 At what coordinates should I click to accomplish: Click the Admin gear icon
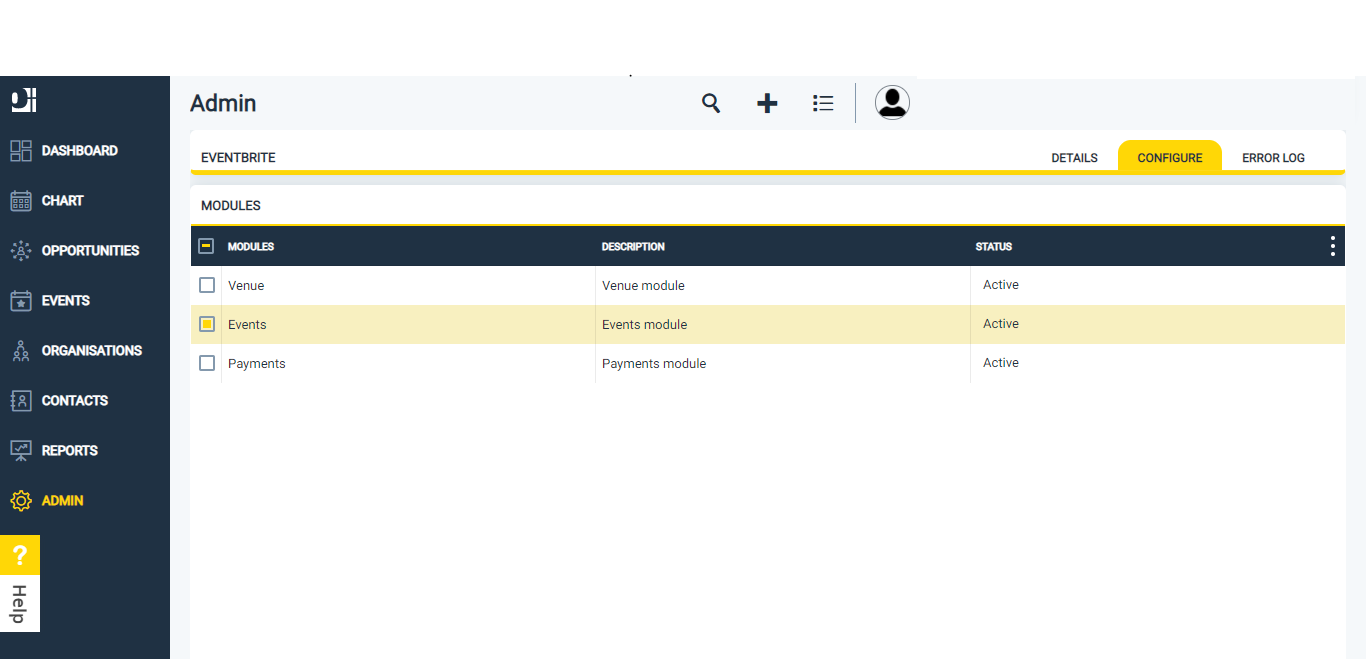point(21,501)
